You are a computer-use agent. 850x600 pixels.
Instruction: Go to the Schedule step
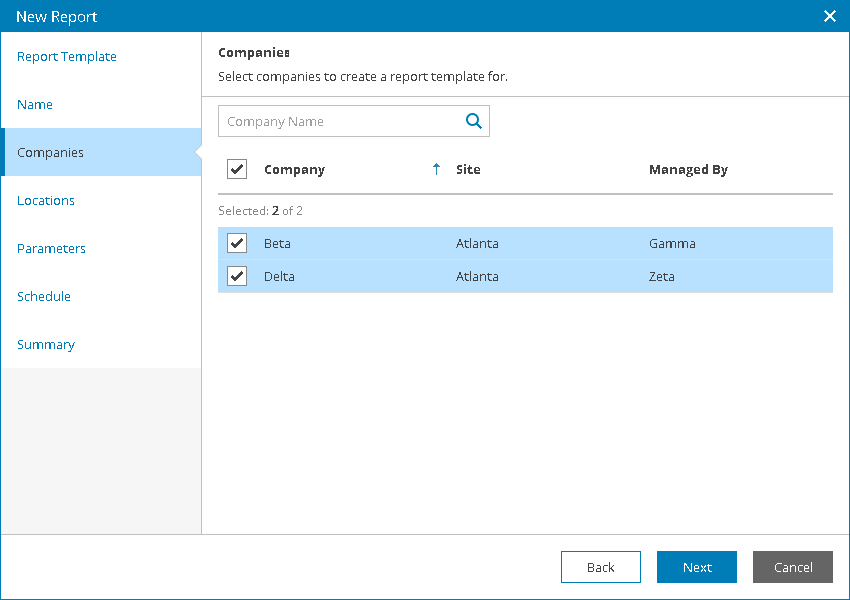click(44, 297)
